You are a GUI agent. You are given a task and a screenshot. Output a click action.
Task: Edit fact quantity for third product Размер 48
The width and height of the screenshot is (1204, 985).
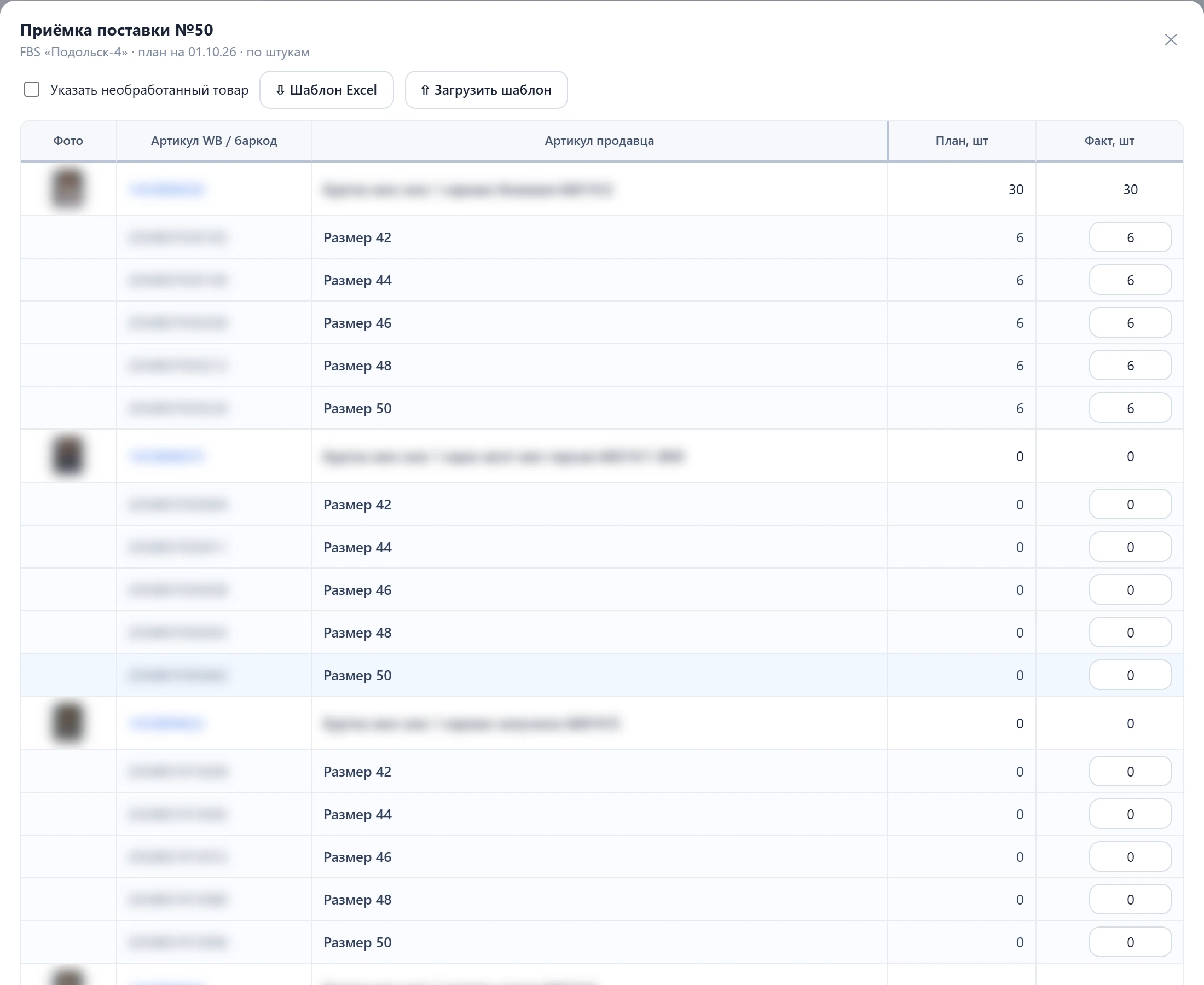click(x=1130, y=899)
